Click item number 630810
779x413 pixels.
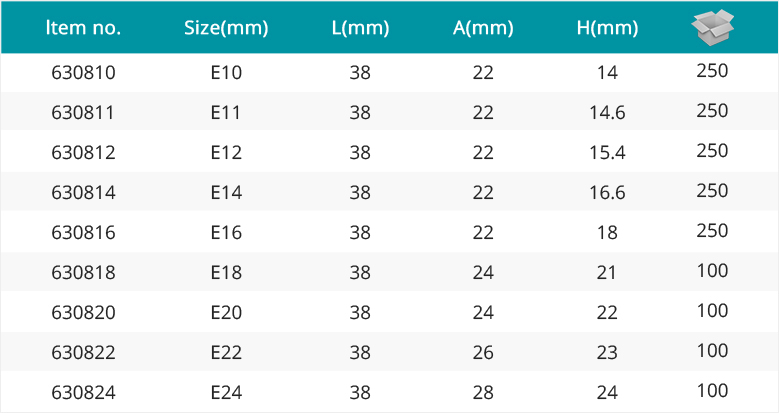[83, 73]
